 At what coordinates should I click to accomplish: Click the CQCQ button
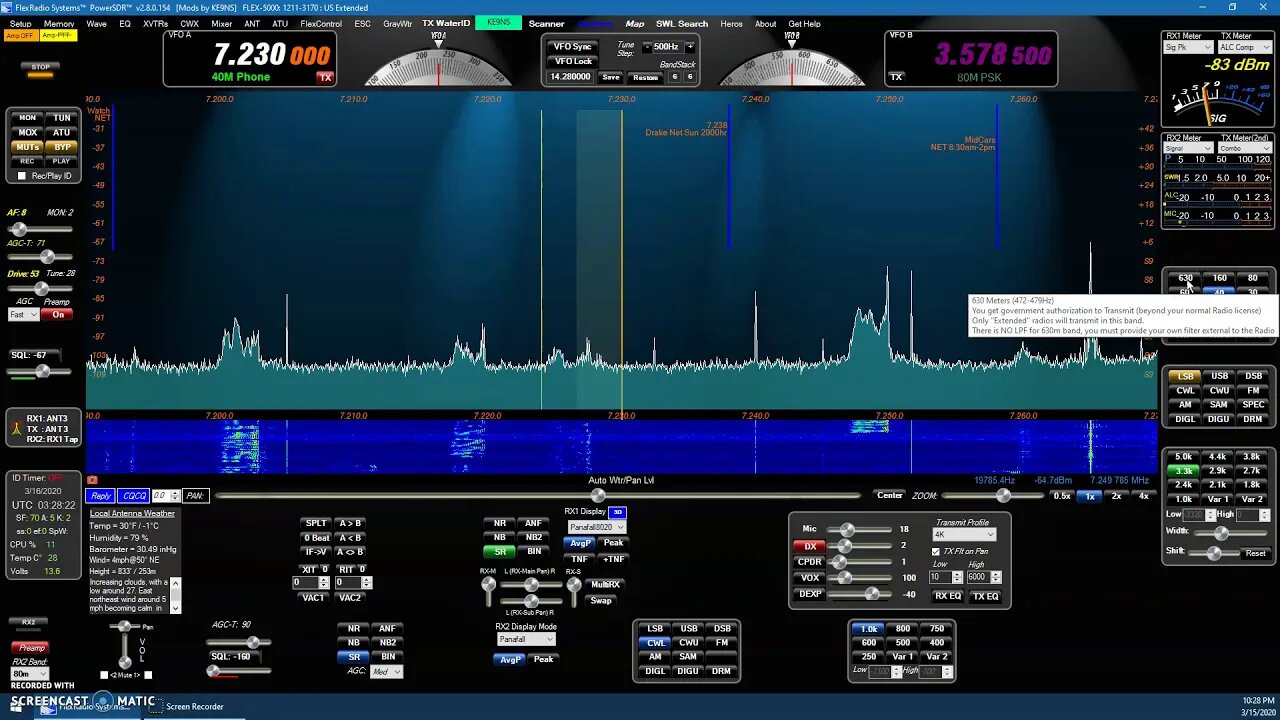click(133, 496)
